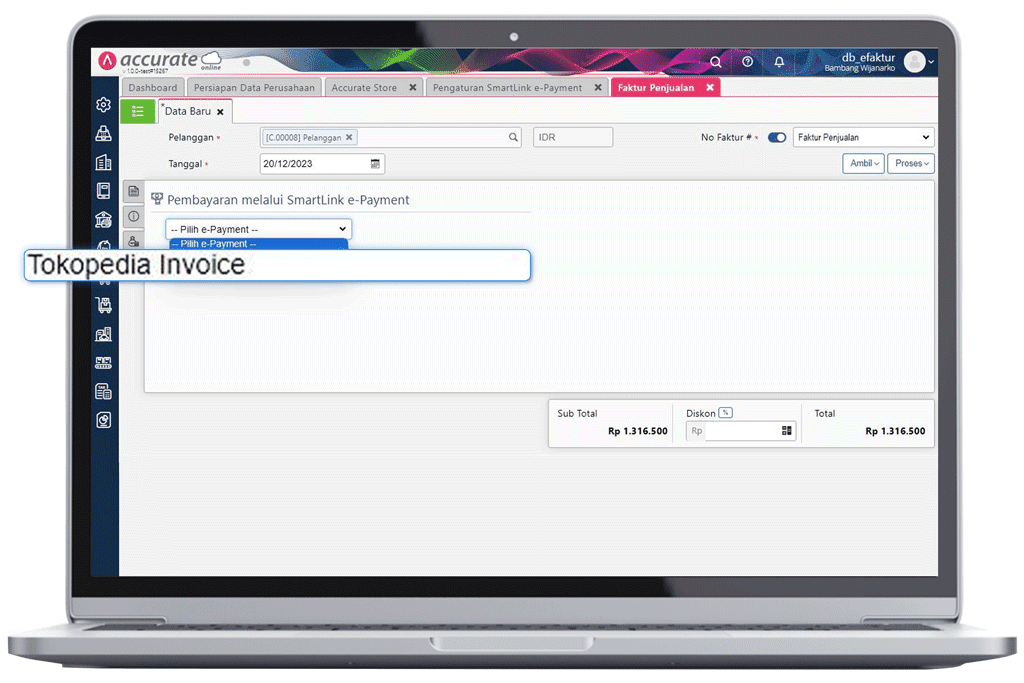Close the Faktur Penjualan tab

710,87
